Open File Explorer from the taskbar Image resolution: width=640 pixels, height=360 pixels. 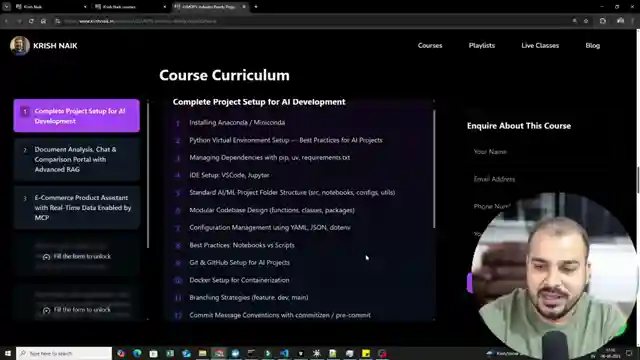202,353
